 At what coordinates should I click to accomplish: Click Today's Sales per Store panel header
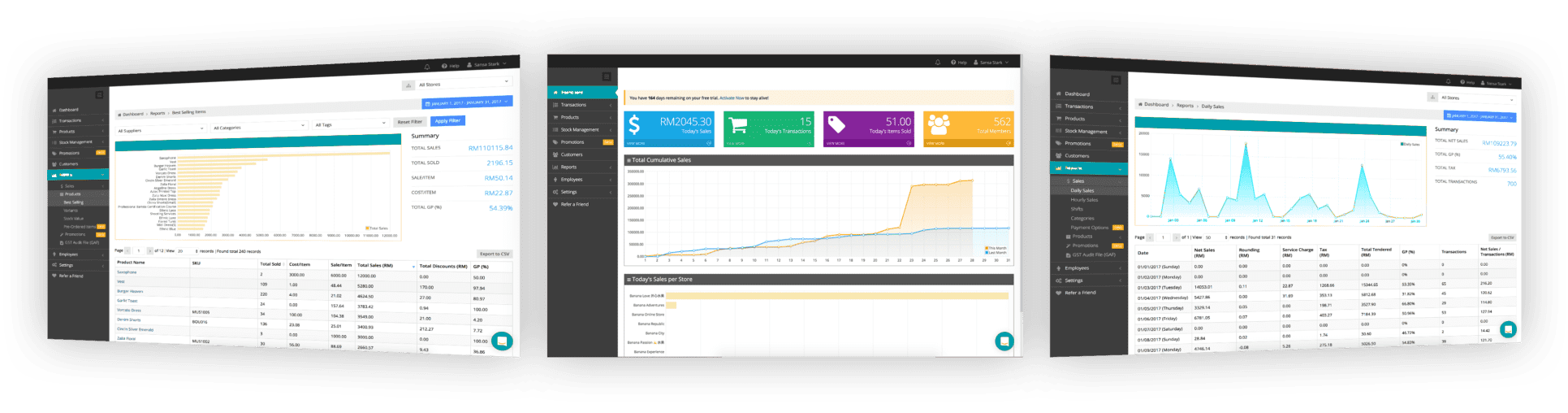(819, 279)
